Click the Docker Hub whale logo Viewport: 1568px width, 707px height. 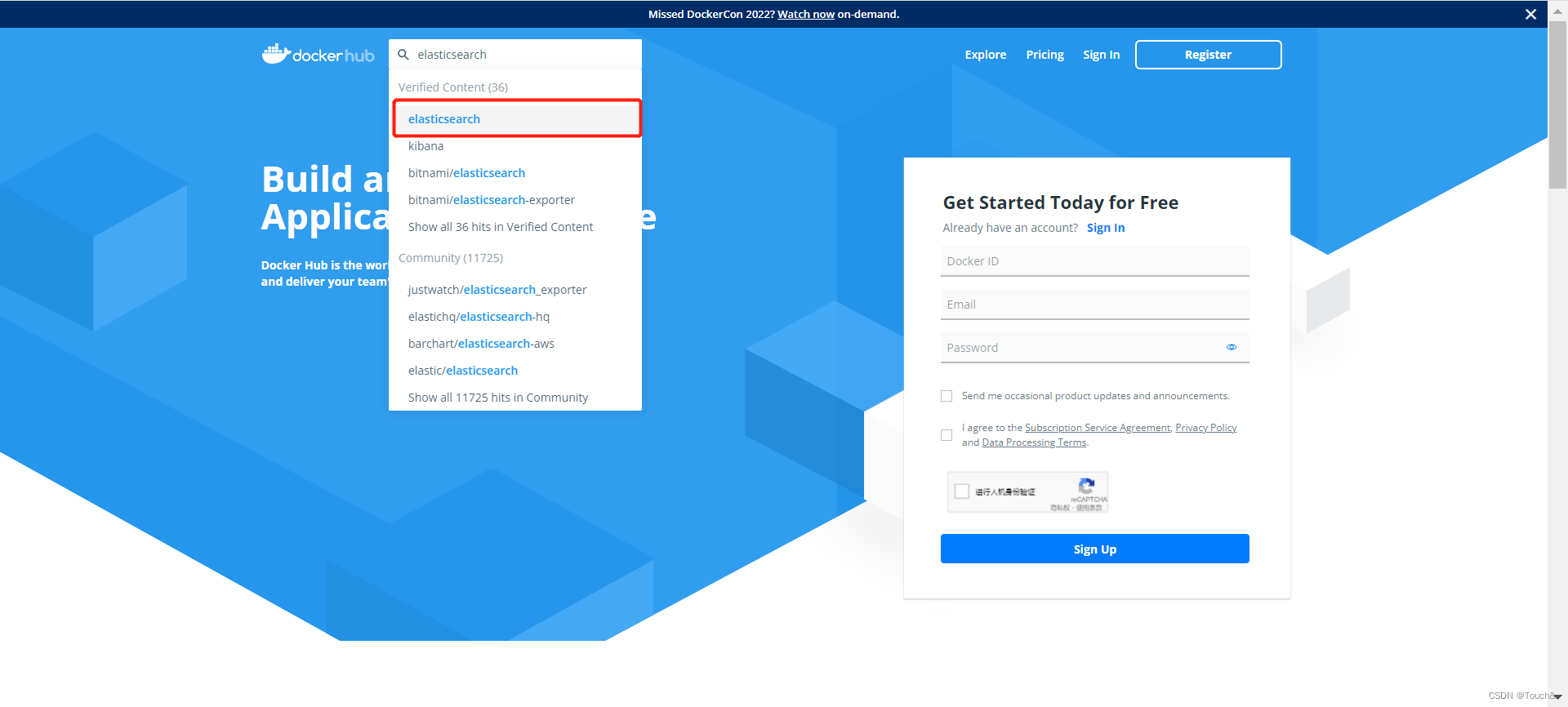(318, 54)
